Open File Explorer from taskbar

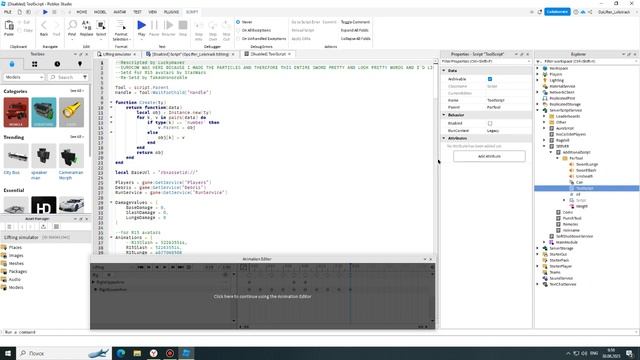137,353
